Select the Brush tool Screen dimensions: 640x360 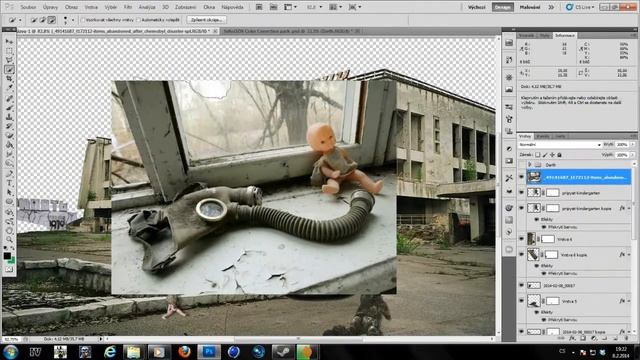9,108
